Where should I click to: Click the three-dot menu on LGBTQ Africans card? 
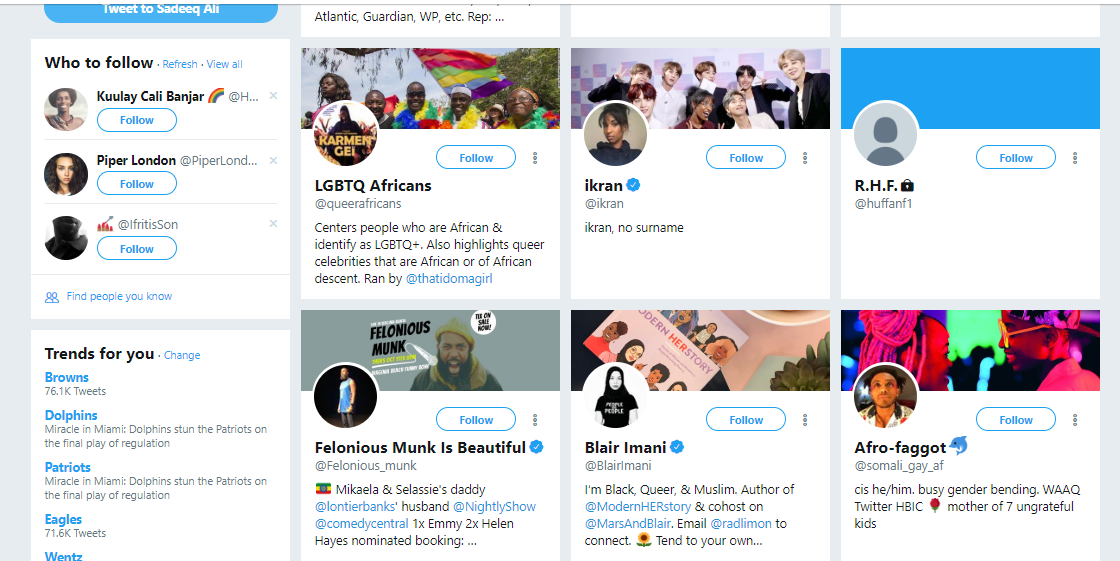point(535,158)
